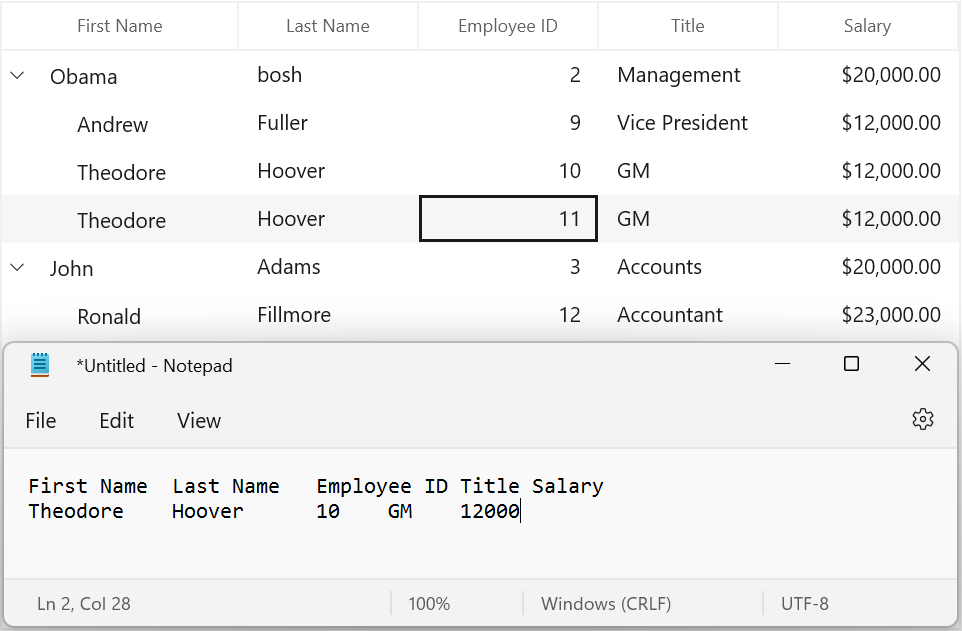The height and width of the screenshot is (631, 962).
Task: Click Employee ID cell showing 3
Action: coord(508,267)
